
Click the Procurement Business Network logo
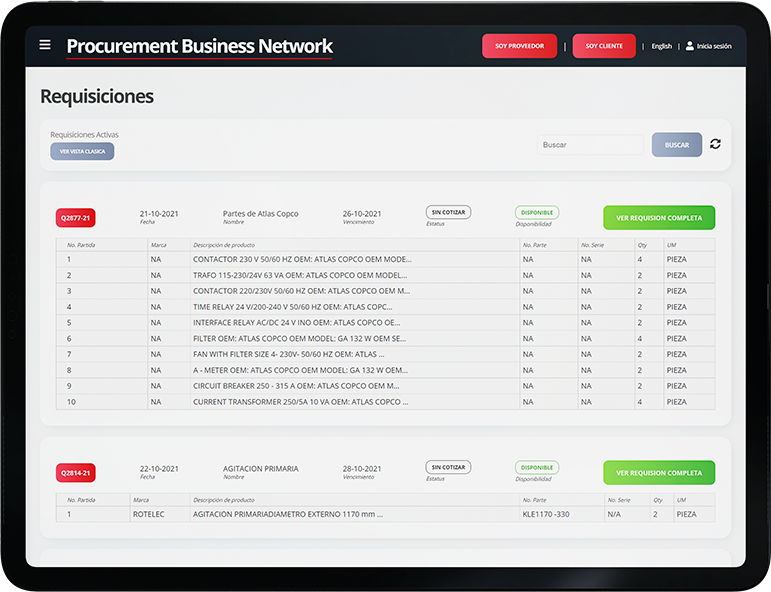coord(199,46)
